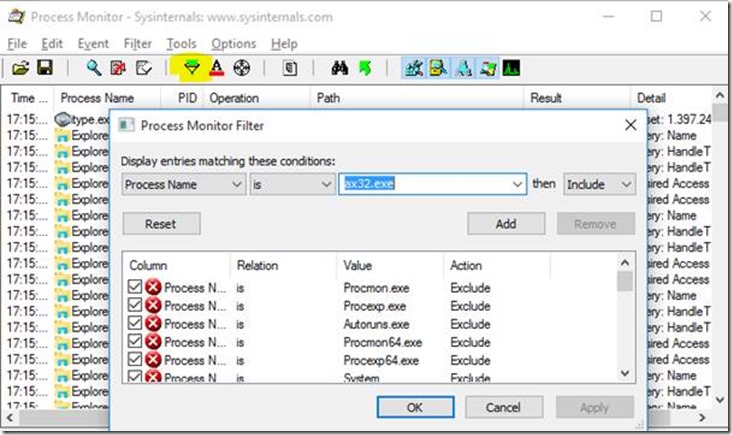
Task: Open the Filter menu
Action: point(138,44)
